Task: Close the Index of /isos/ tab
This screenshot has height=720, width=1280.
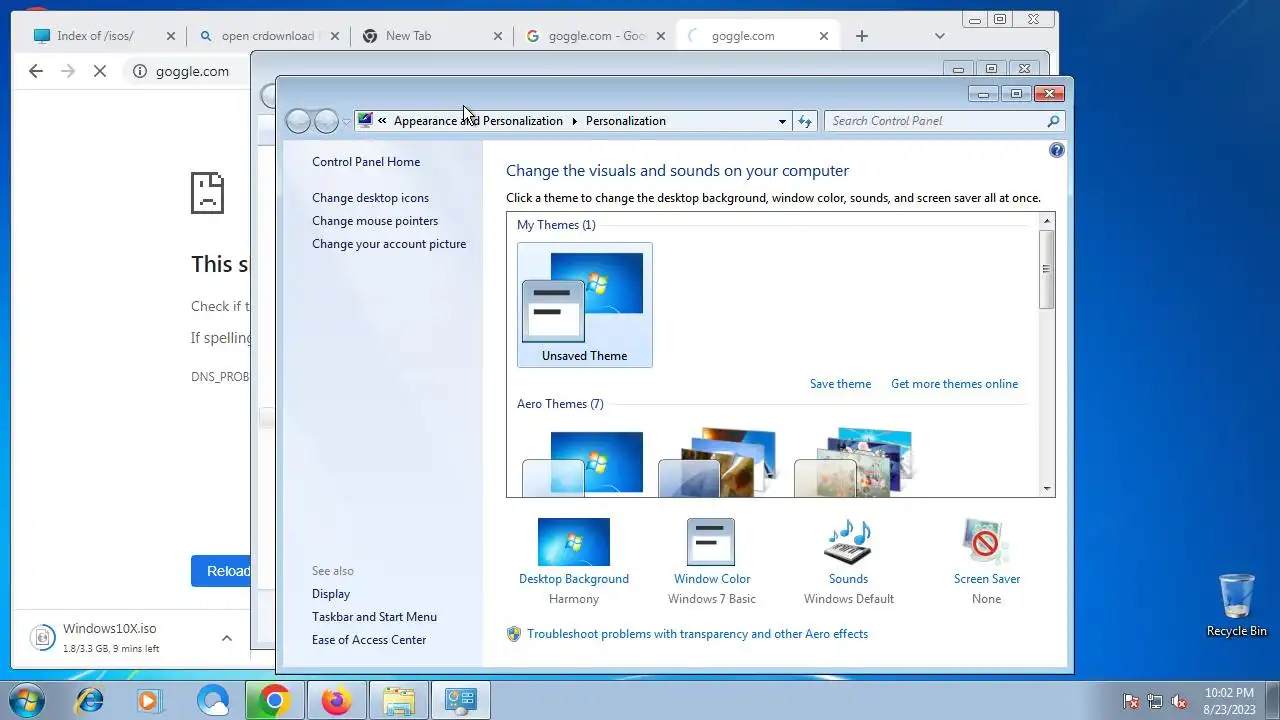Action: click(171, 36)
